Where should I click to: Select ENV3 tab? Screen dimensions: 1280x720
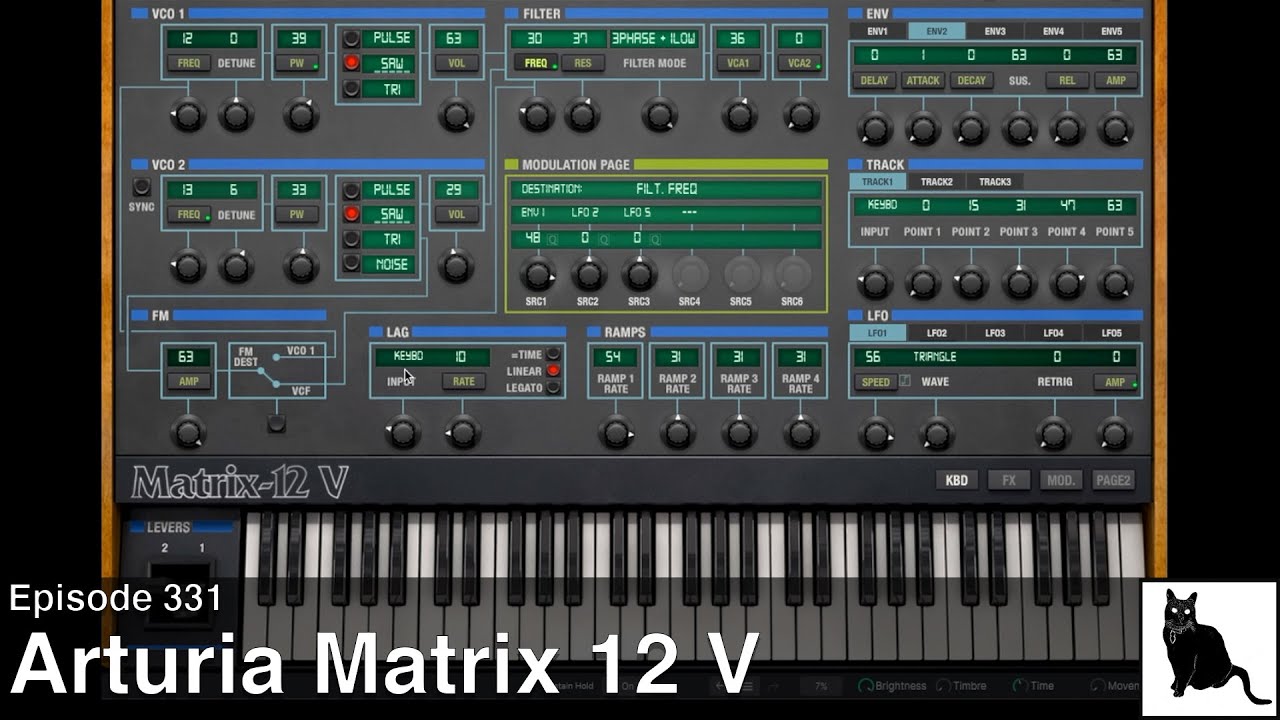point(994,31)
